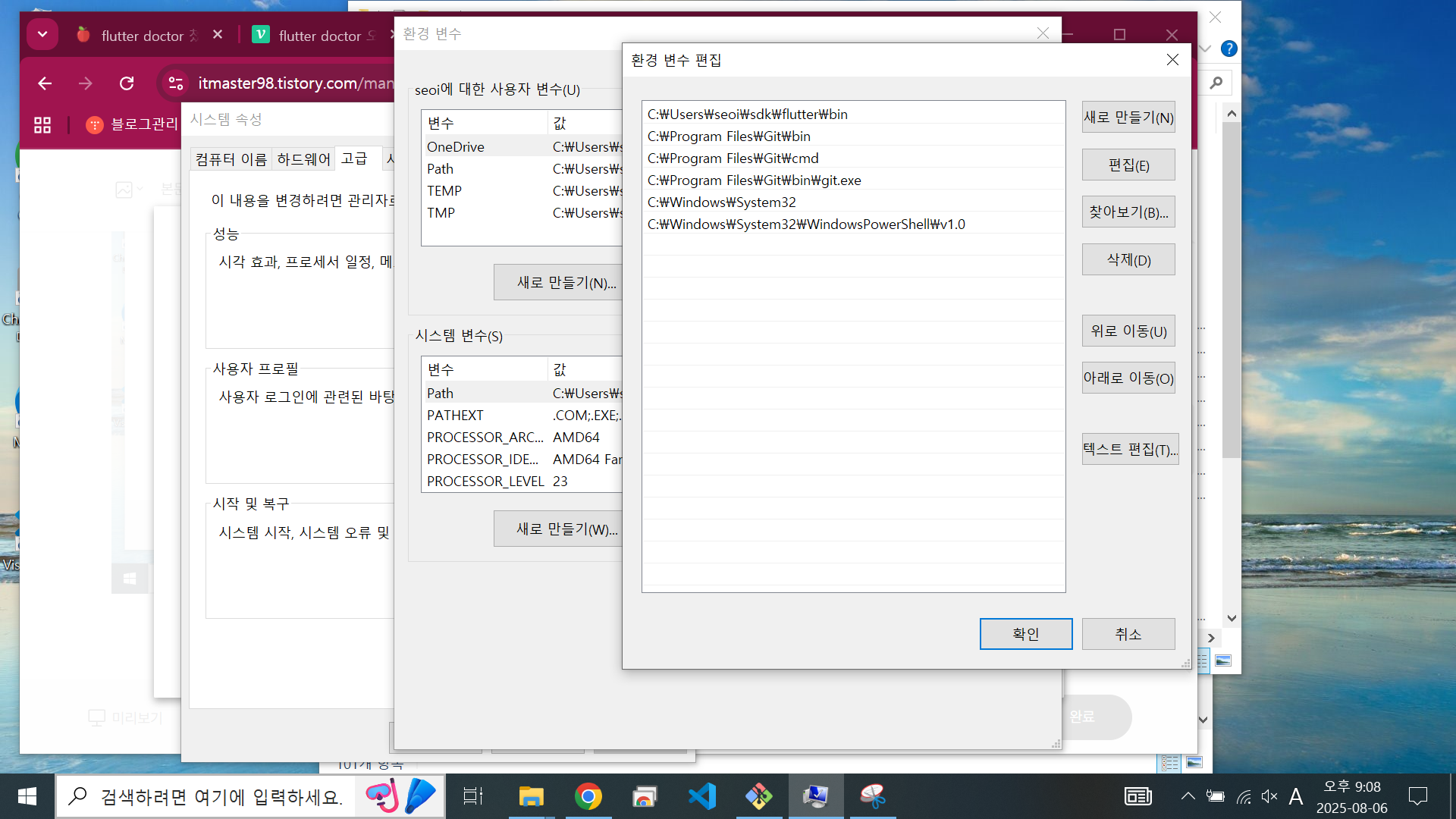Click the browser back arrow
The image size is (1456, 819).
(45, 83)
